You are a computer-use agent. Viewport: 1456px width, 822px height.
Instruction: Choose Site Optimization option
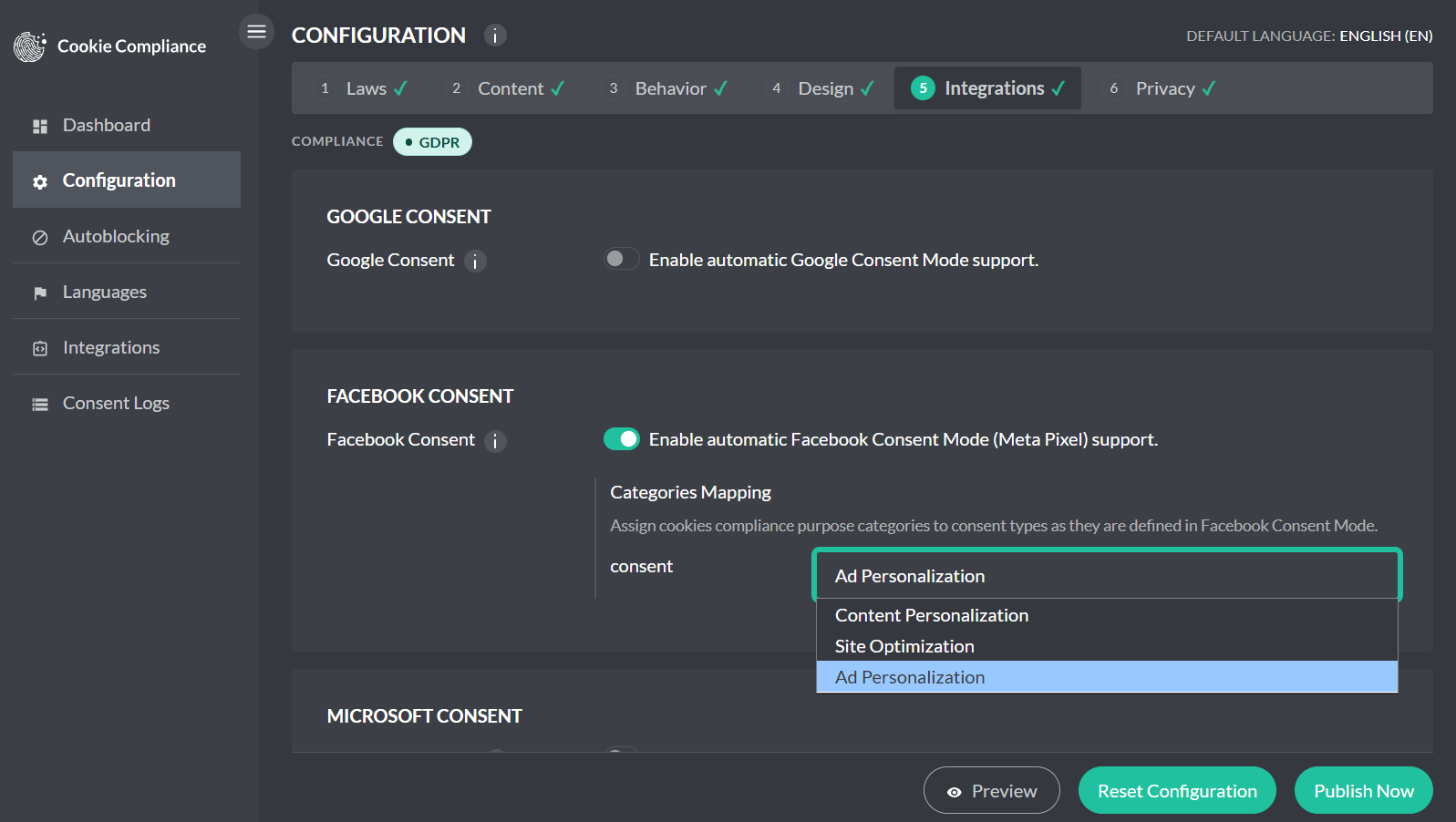(1107, 646)
